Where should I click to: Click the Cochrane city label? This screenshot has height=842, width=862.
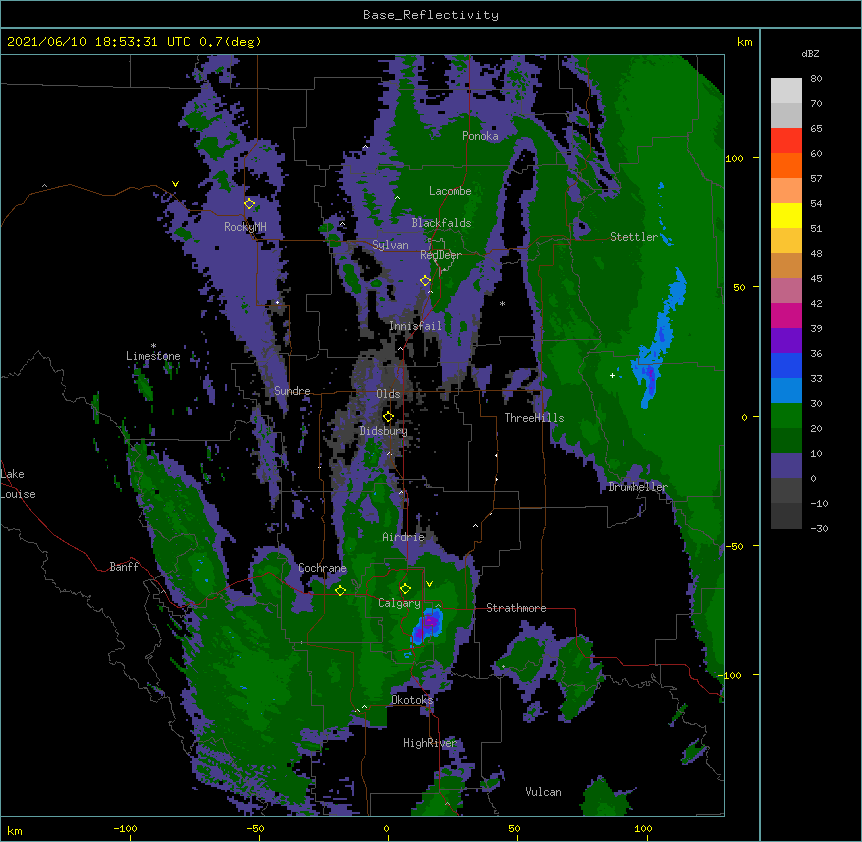pyautogui.click(x=322, y=568)
